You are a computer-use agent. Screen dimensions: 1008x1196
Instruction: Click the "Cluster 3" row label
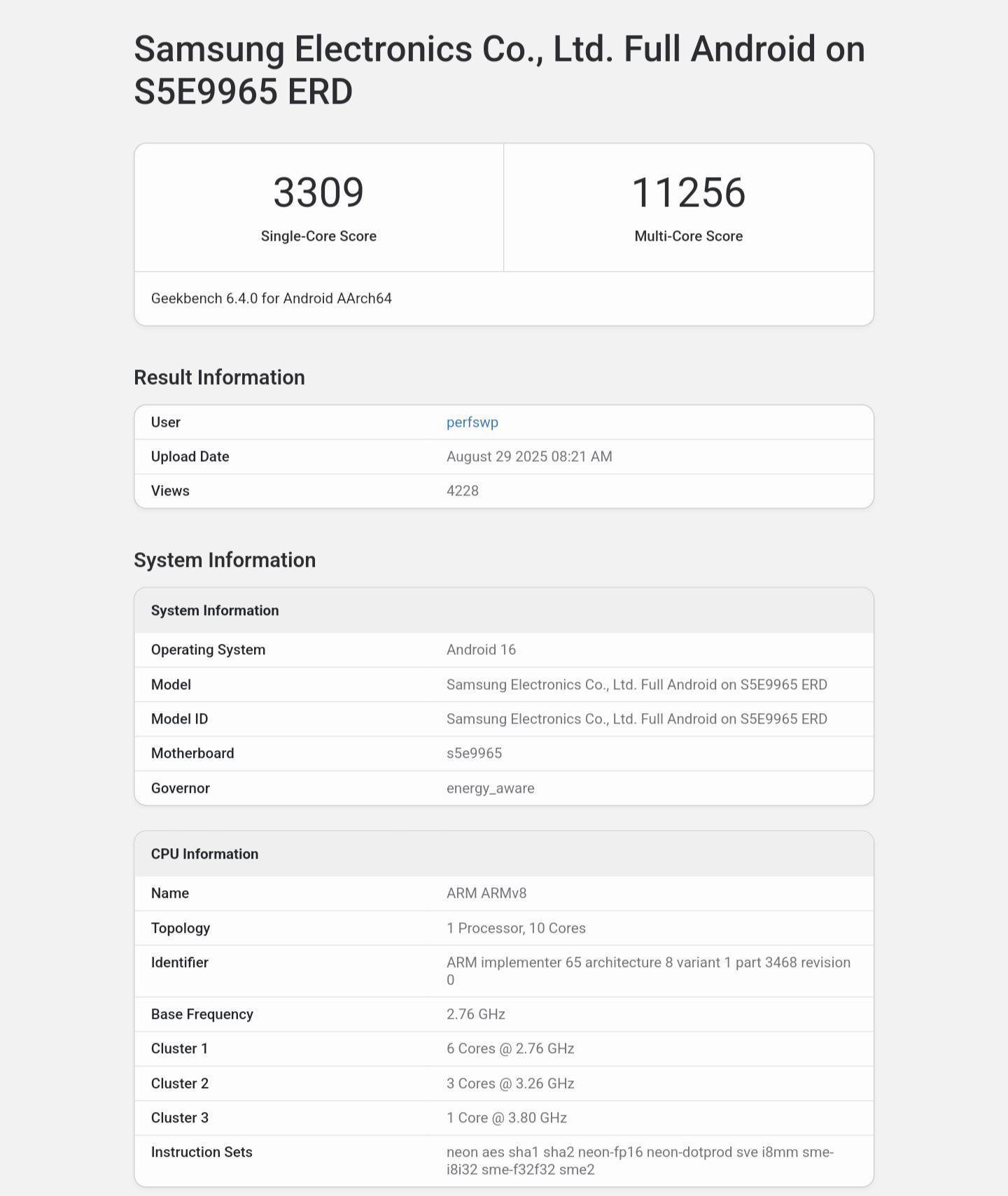[180, 1118]
